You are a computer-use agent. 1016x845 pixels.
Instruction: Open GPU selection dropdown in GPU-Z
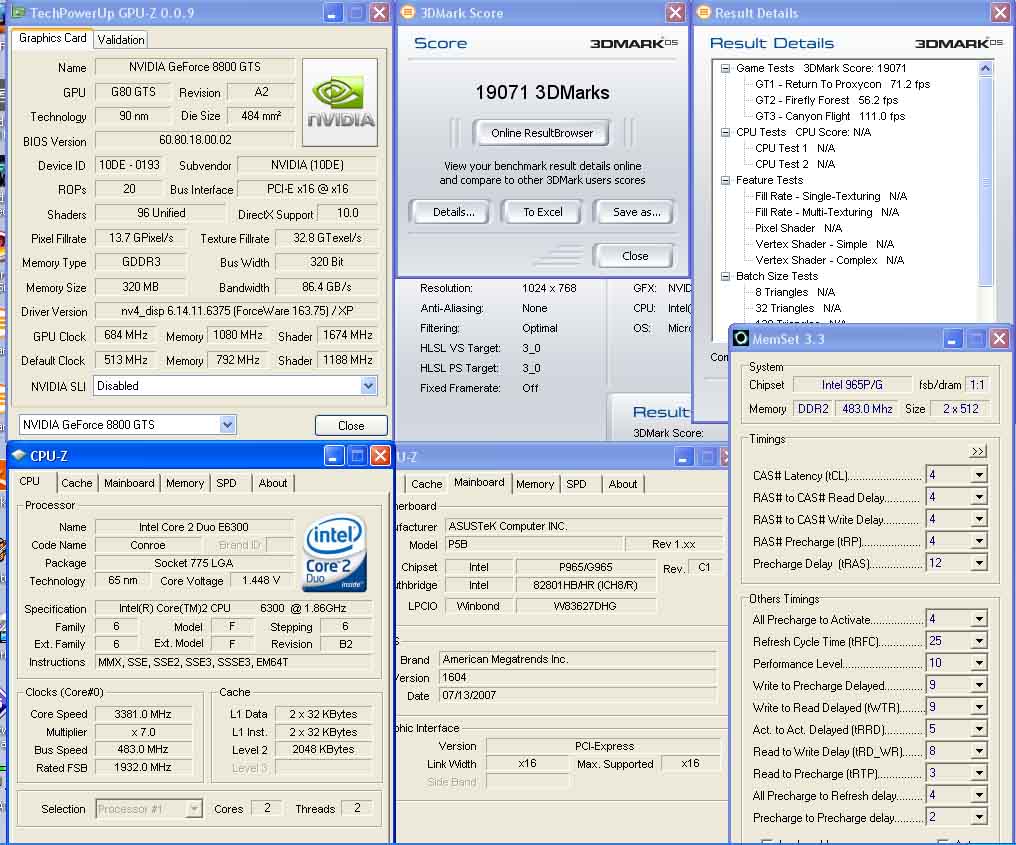(x=227, y=424)
